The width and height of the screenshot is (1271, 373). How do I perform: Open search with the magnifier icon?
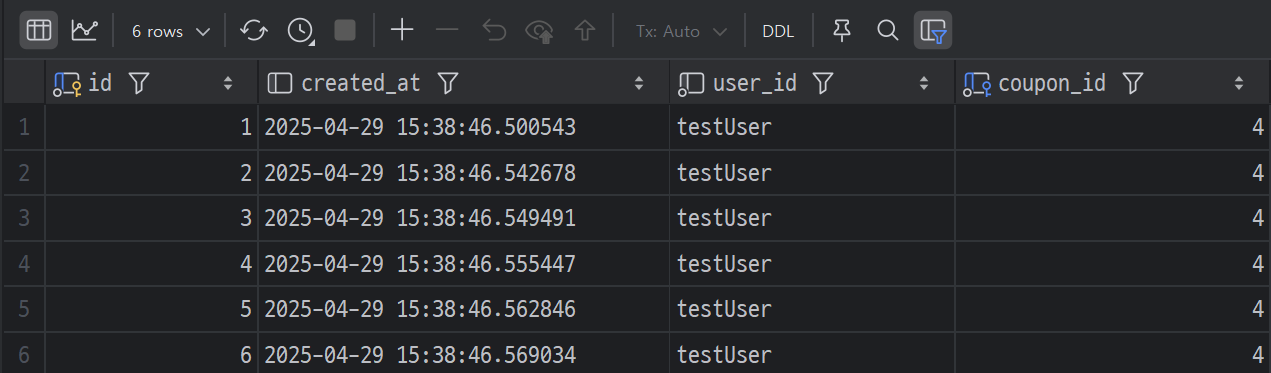click(887, 31)
